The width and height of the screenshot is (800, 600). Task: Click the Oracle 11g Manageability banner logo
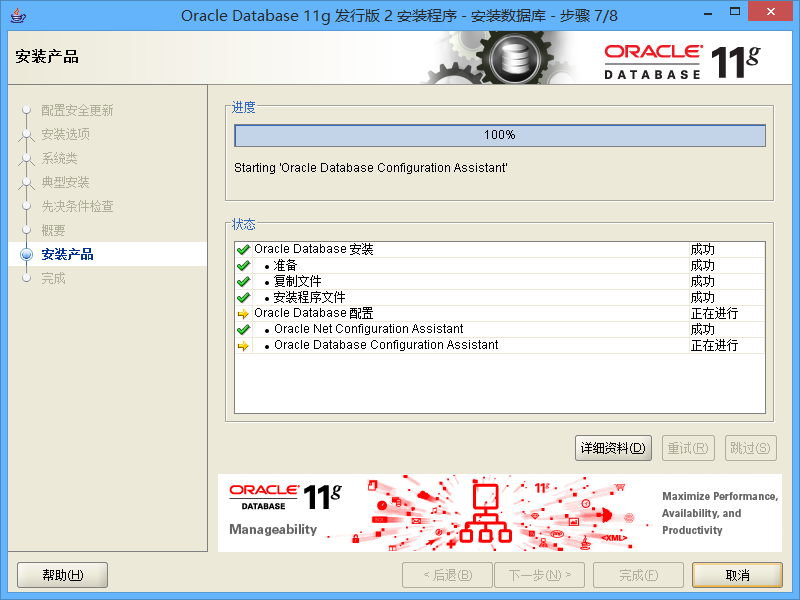[285, 509]
